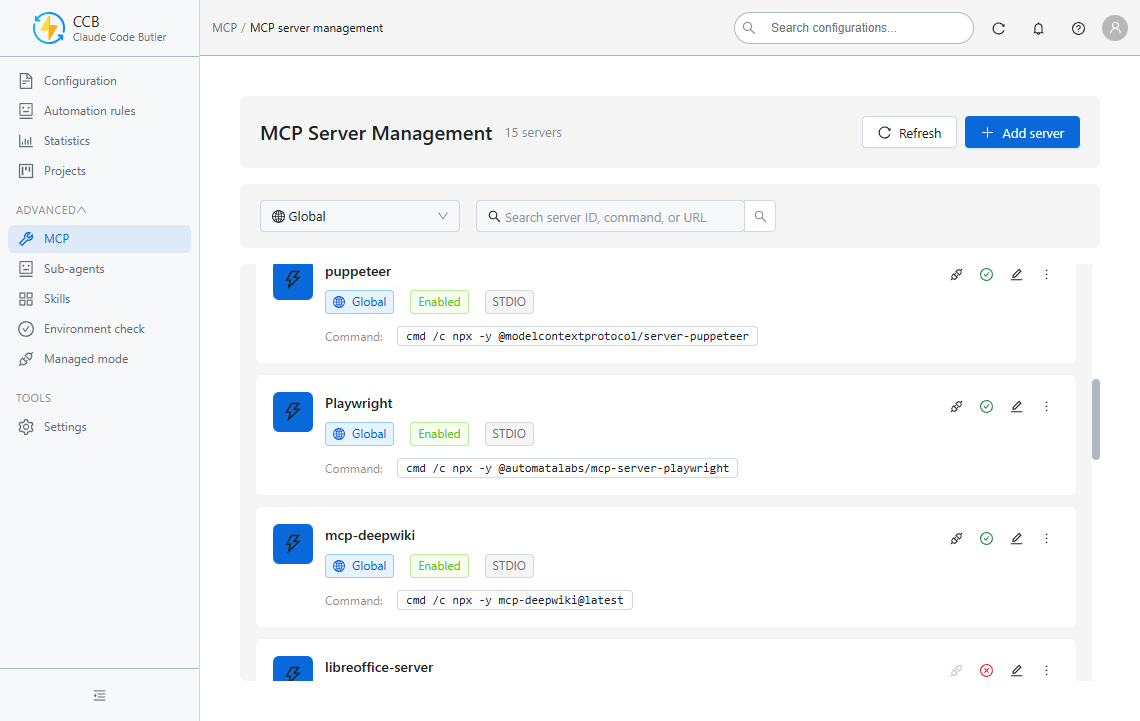This screenshot has width=1140, height=721.
Task: Edit the mcp-deepwiki server
Action: point(1016,539)
